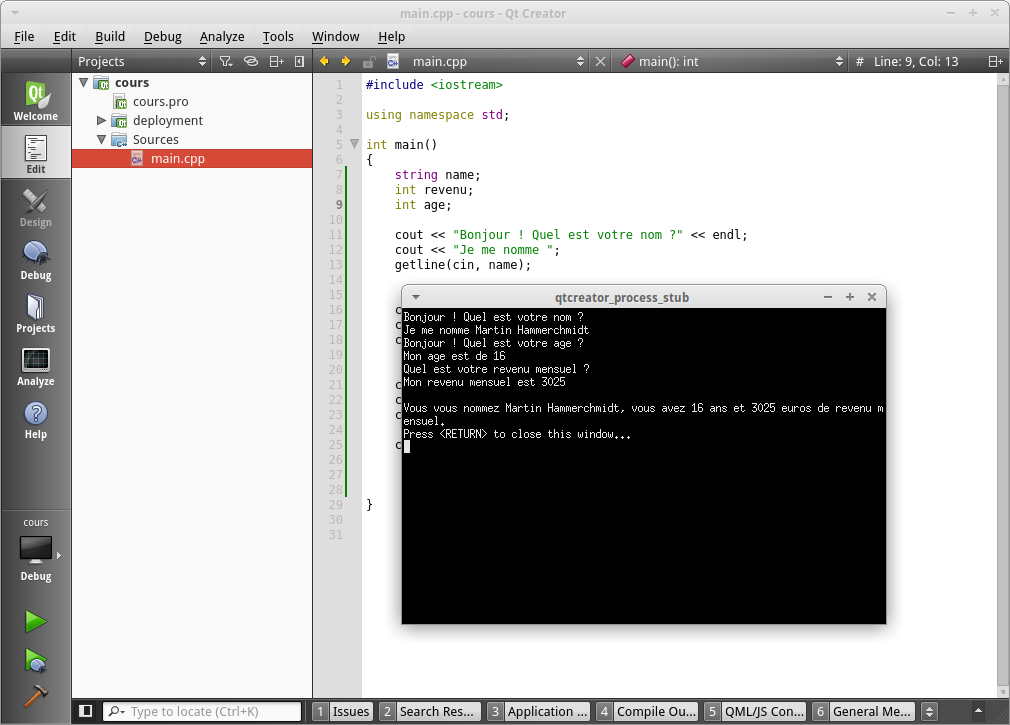Show the Application Output pane
Screen dimensions: 1010x725
pyautogui.click(x=538, y=711)
